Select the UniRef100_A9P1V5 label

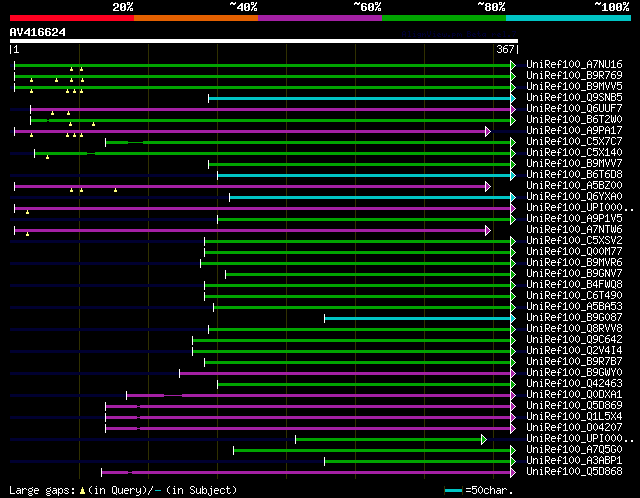coord(574,219)
